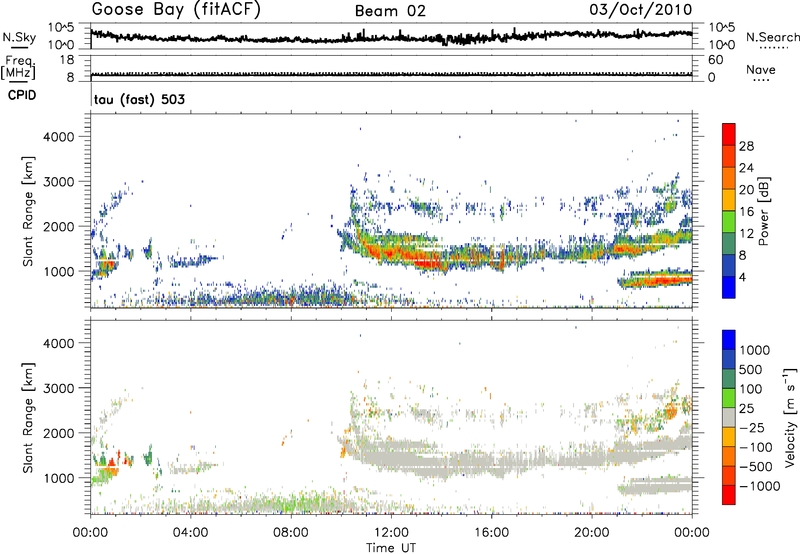
Task: Click the red bottom of the velocity colorbar
Action: point(729,495)
